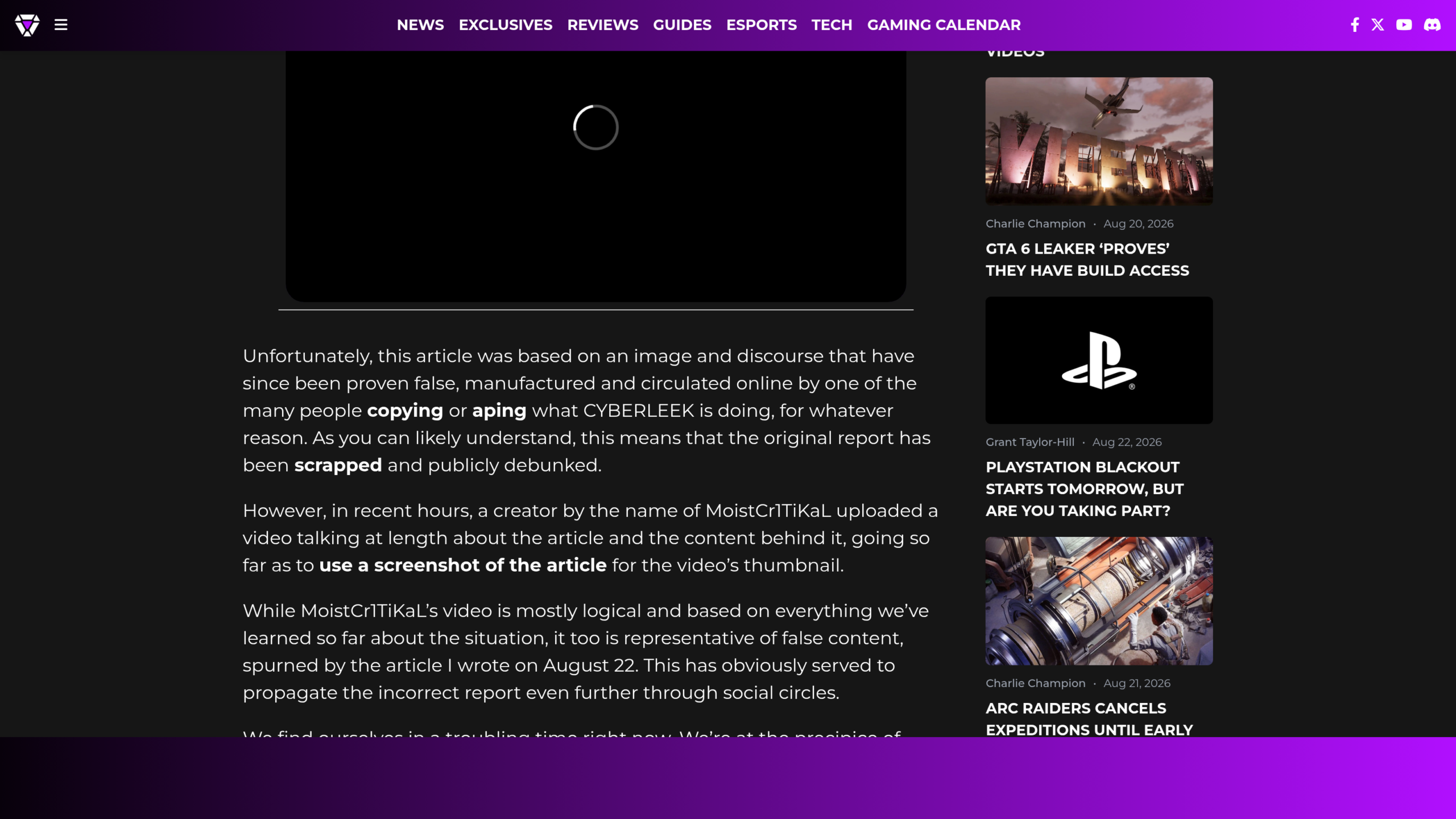View author Charlie Champion on the GTA 6 article
1456x819 pixels.
[1035, 224]
